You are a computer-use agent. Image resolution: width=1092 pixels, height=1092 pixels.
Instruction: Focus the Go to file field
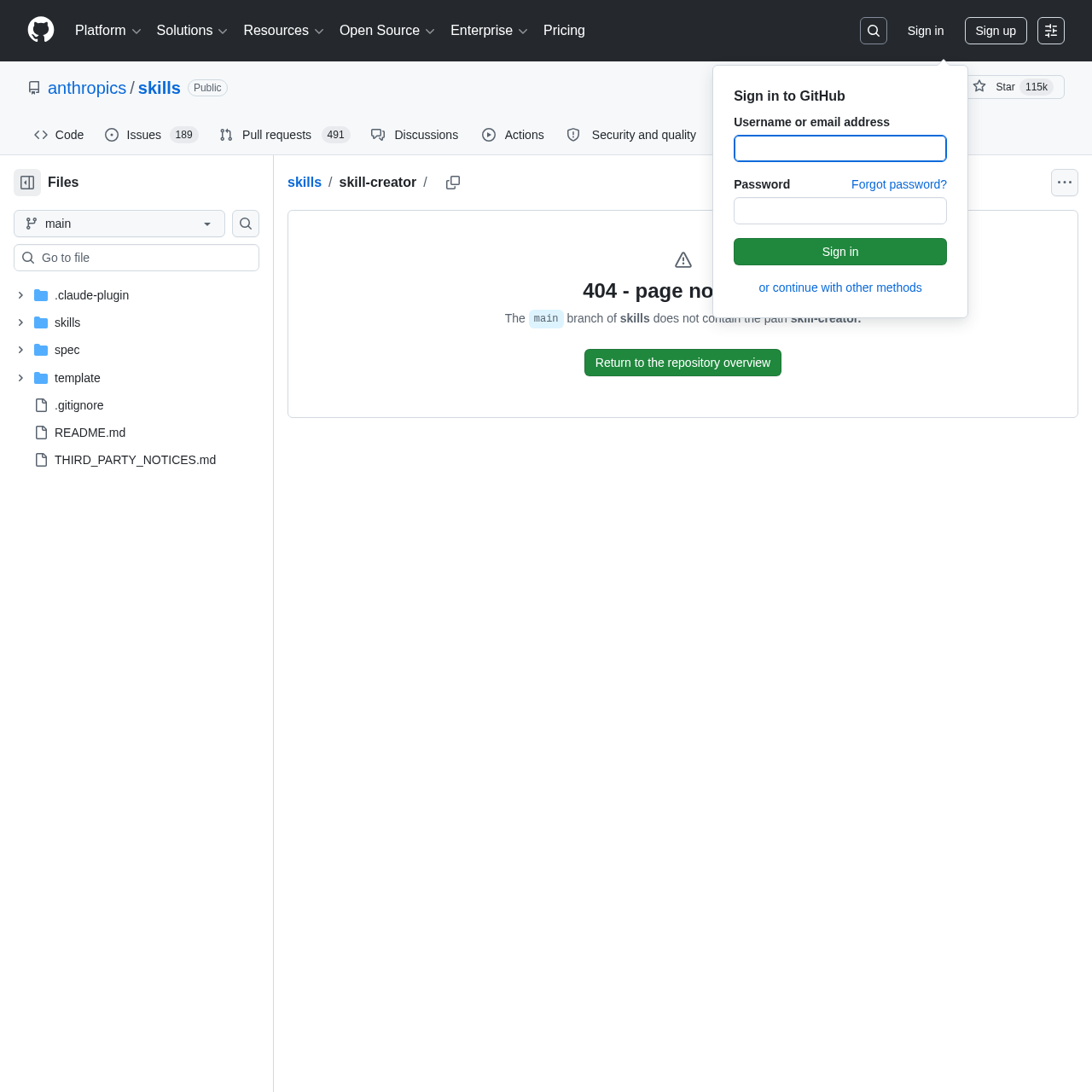[x=136, y=257]
